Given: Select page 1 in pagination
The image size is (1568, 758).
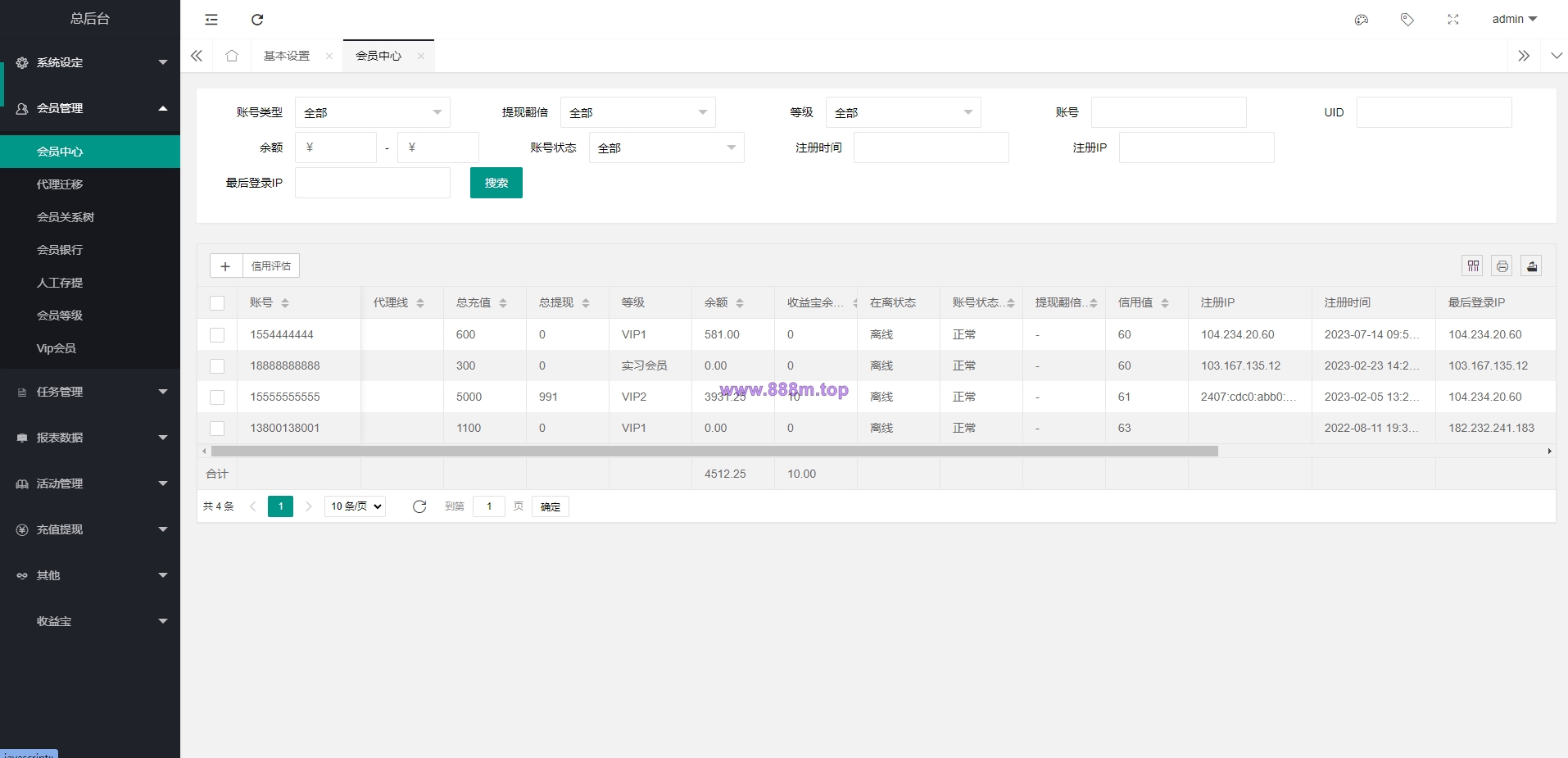Looking at the screenshot, I should [280, 506].
